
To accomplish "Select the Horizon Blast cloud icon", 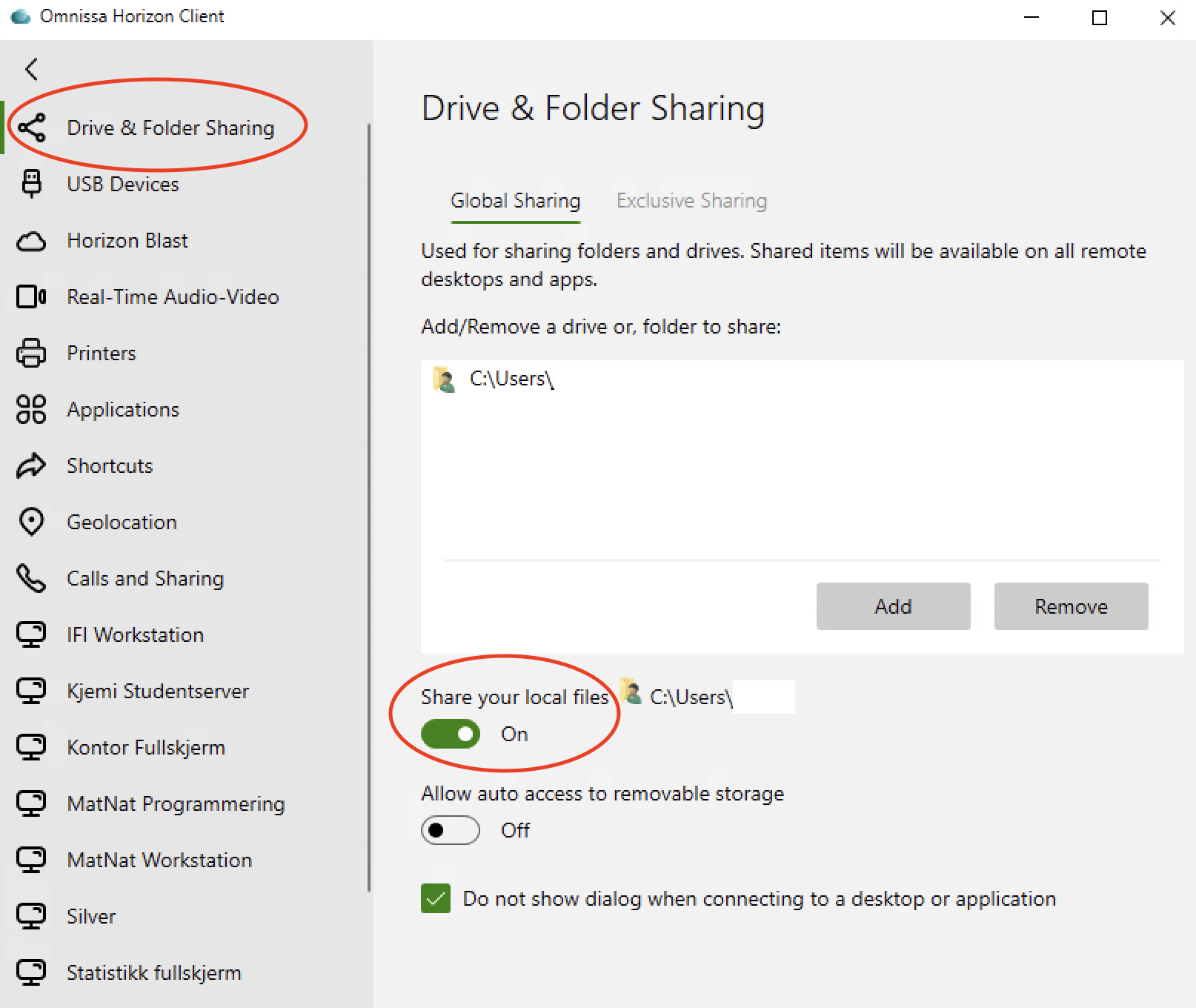I will pos(31,241).
